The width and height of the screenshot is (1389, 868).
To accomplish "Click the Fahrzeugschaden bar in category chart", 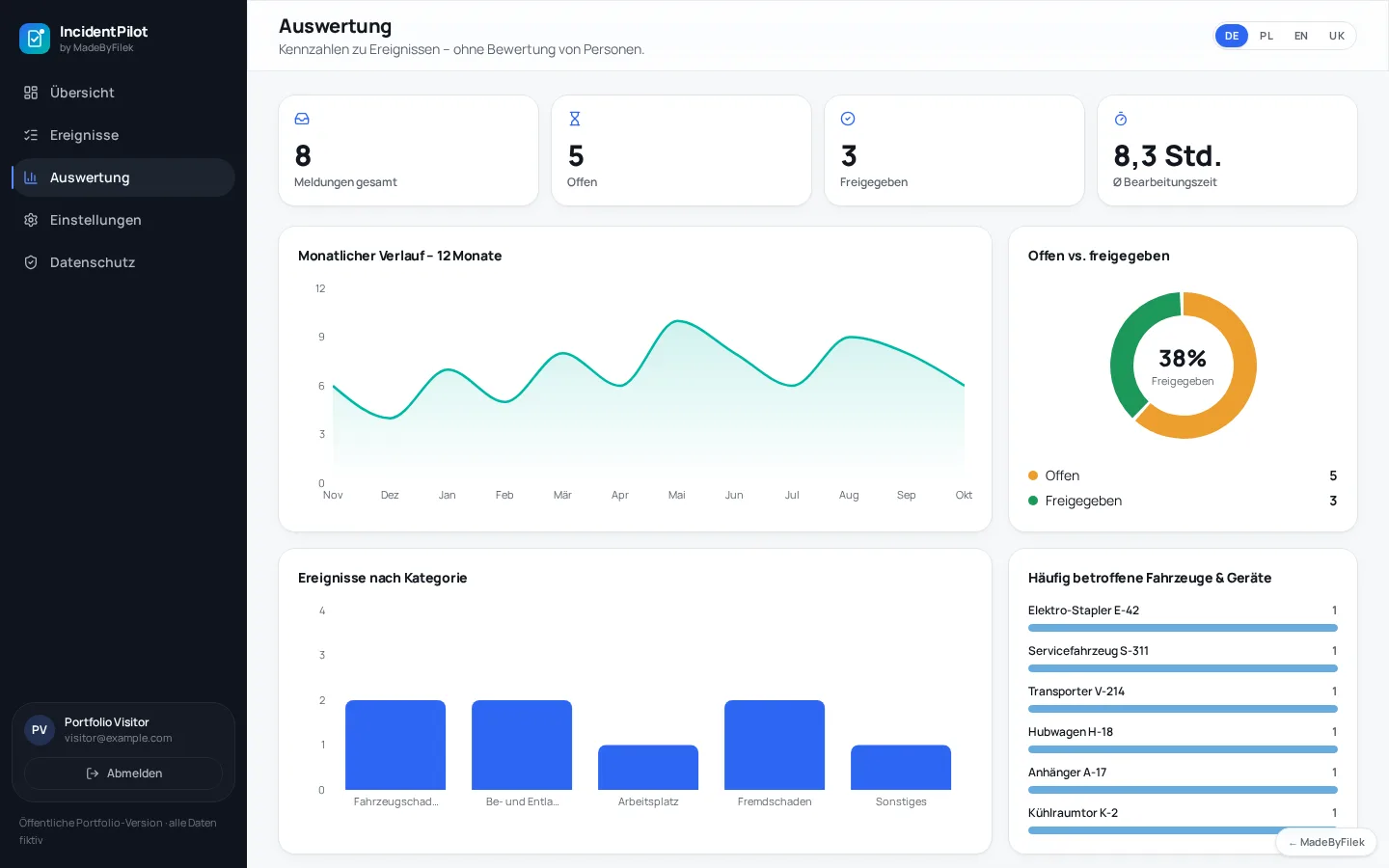I will (395, 745).
